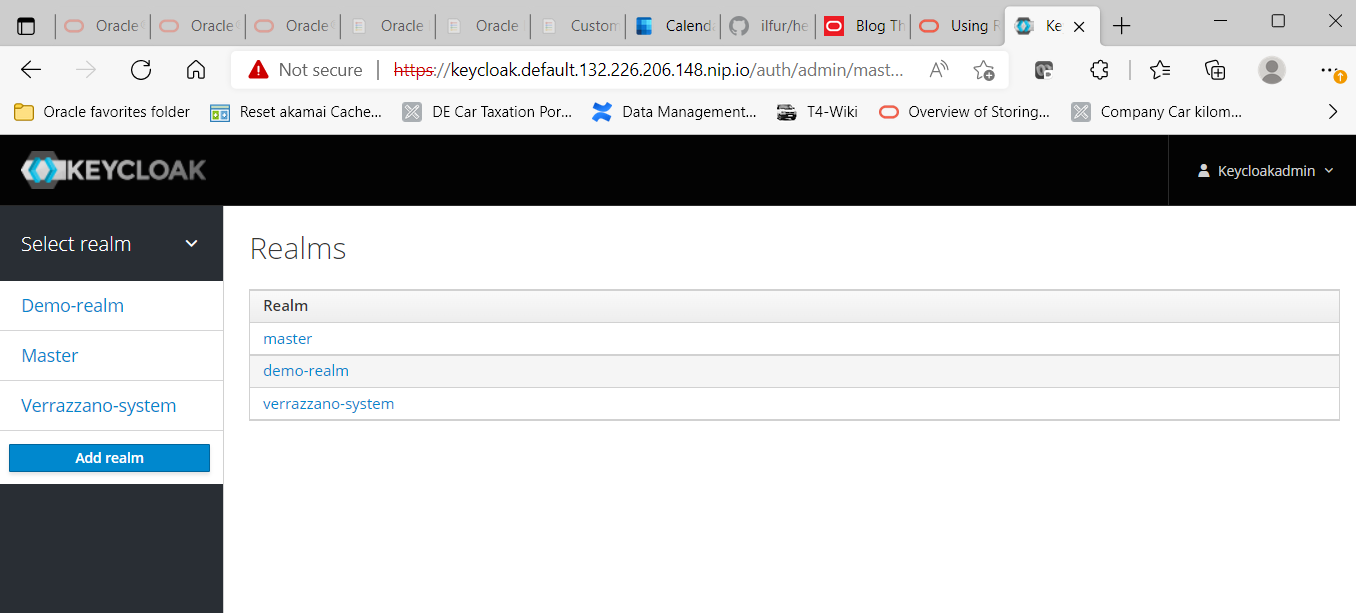1356x613 pixels.
Task: Click the read aloud icon in address bar
Action: tap(939, 70)
